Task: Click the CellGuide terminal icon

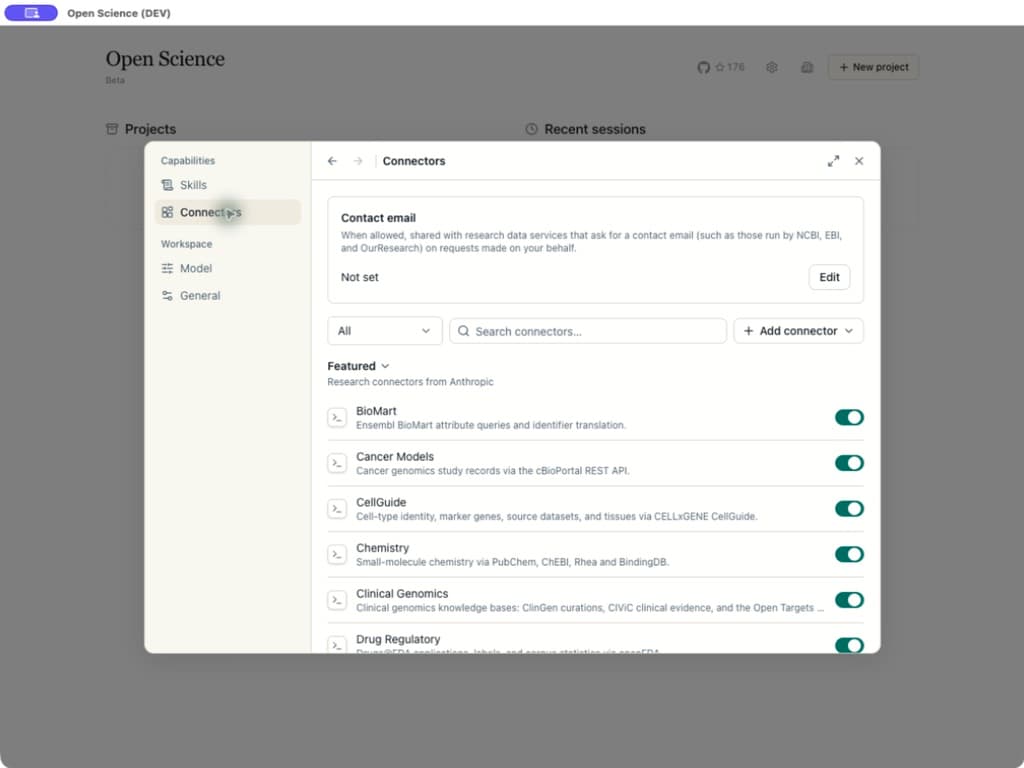Action: (x=337, y=509)
